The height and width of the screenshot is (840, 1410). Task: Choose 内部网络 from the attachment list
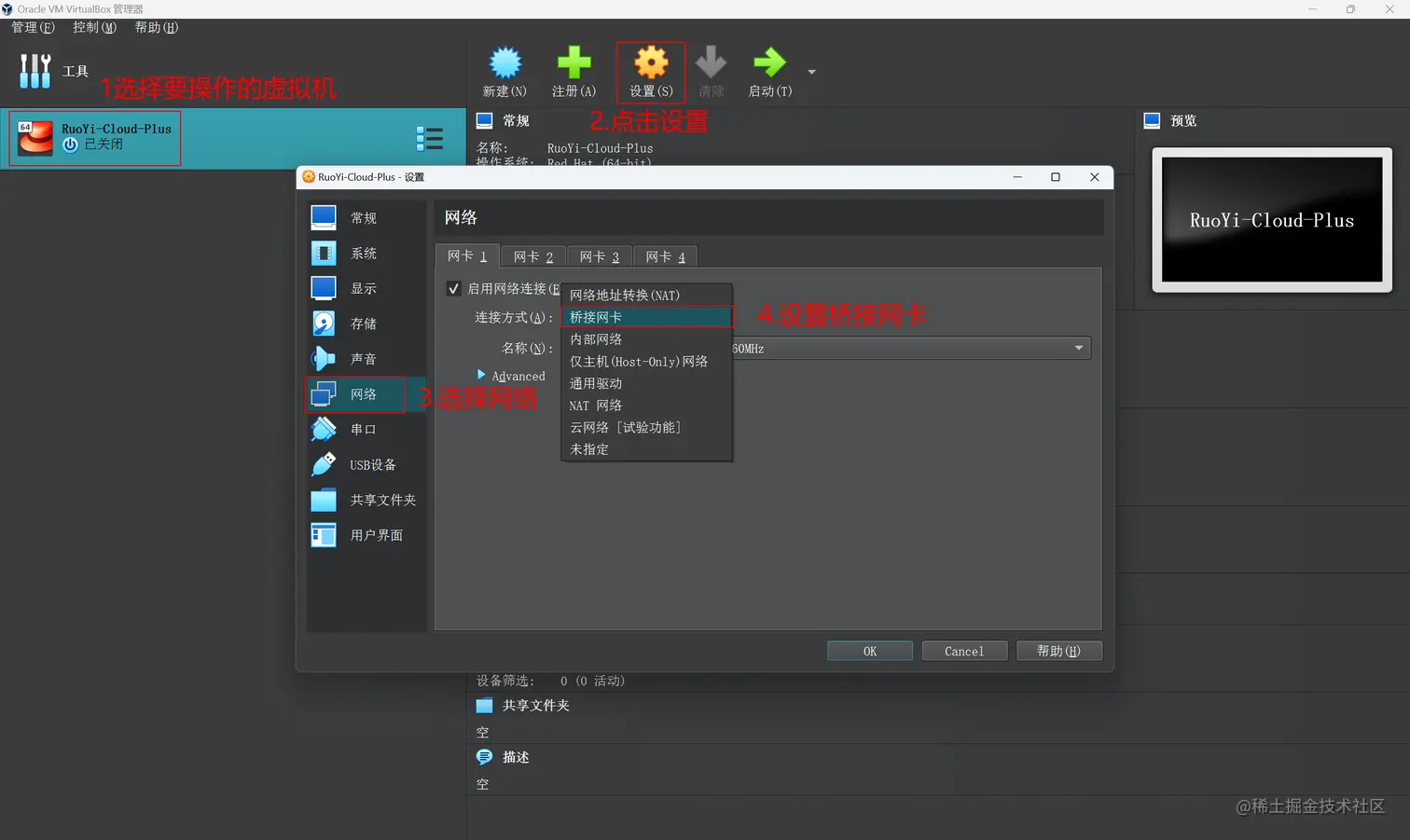point(646,339)
